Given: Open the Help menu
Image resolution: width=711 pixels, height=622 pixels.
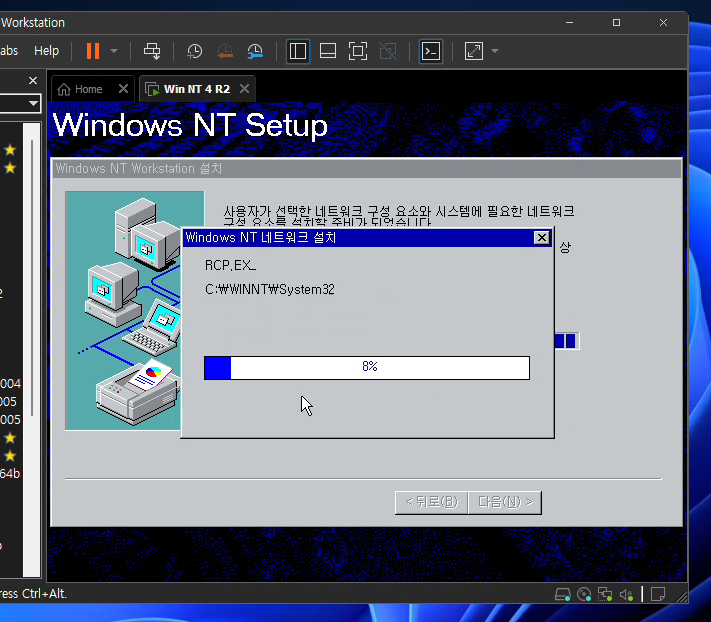Looking at the screenshot, I should (x=47, y=51).
